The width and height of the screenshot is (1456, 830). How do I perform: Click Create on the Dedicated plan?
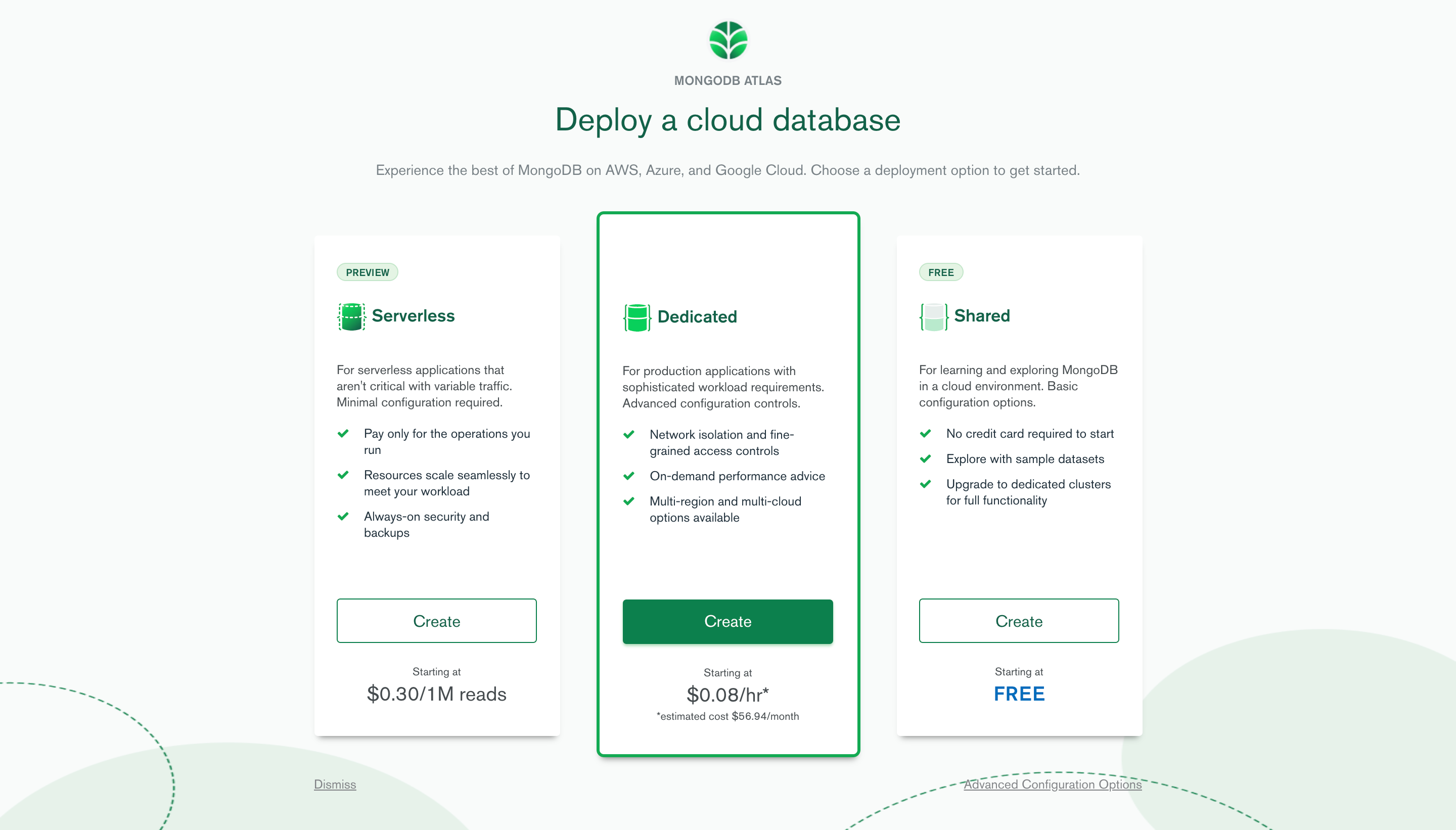(x=727, y=621)
